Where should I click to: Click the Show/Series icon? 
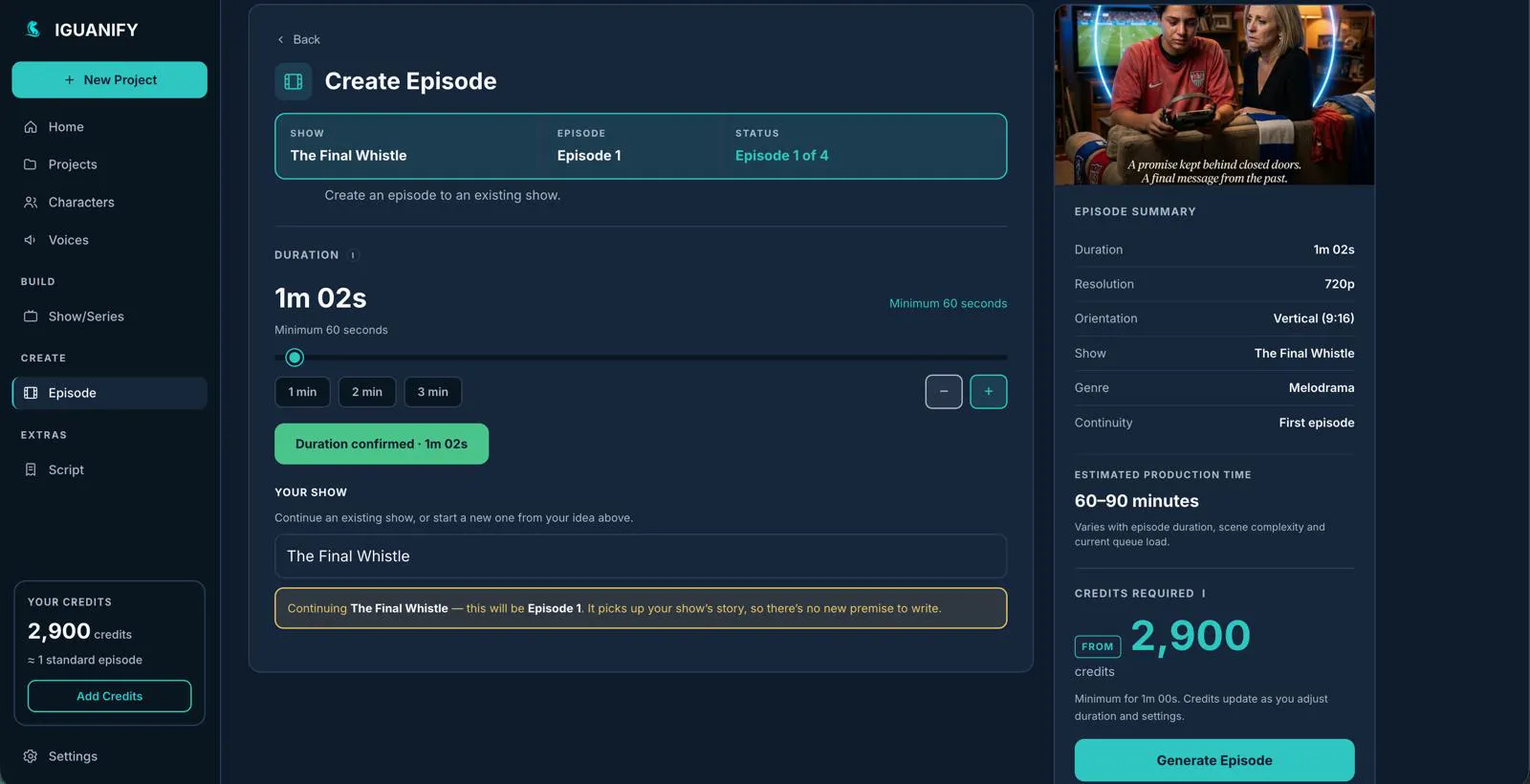(31, 316)
